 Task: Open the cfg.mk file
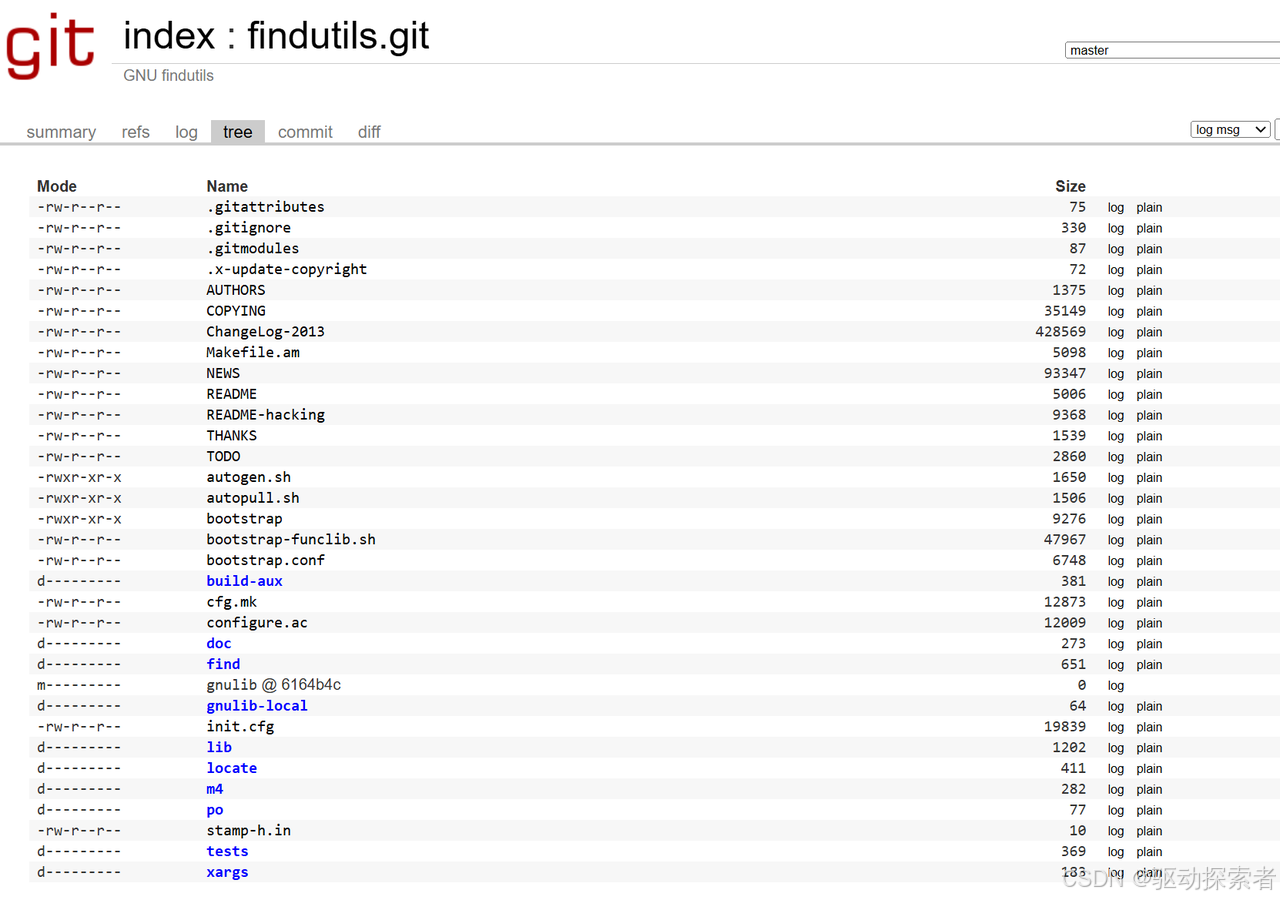232,602
